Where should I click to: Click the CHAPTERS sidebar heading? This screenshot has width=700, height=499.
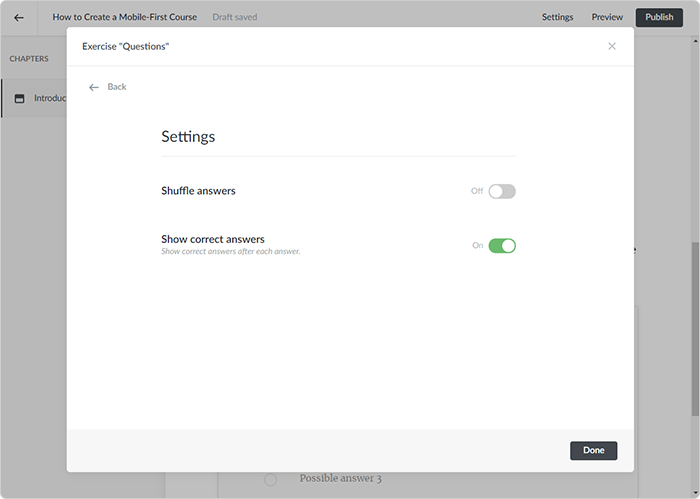coord(29,58)
